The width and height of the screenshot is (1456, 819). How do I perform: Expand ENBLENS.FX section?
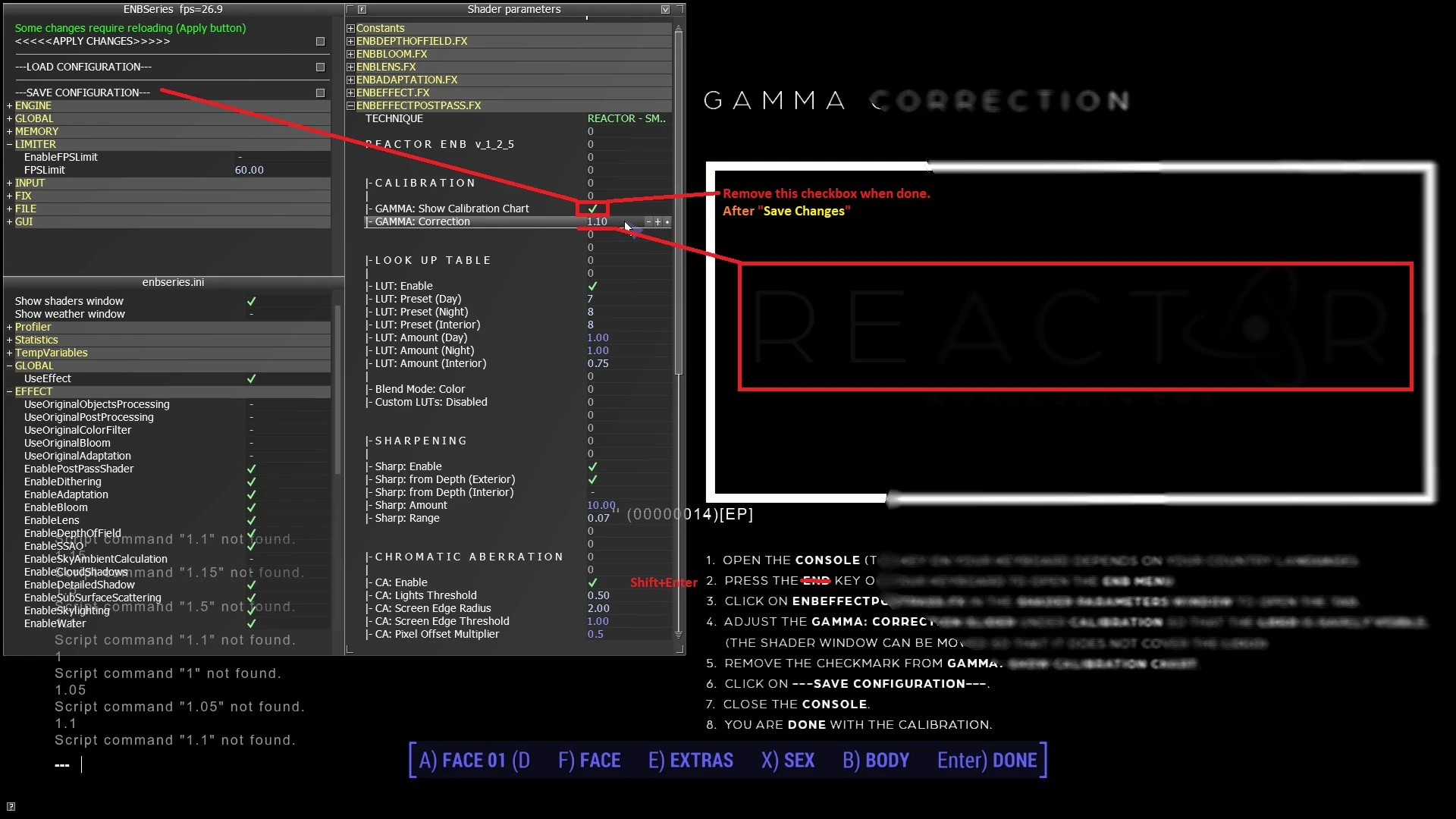350,67
